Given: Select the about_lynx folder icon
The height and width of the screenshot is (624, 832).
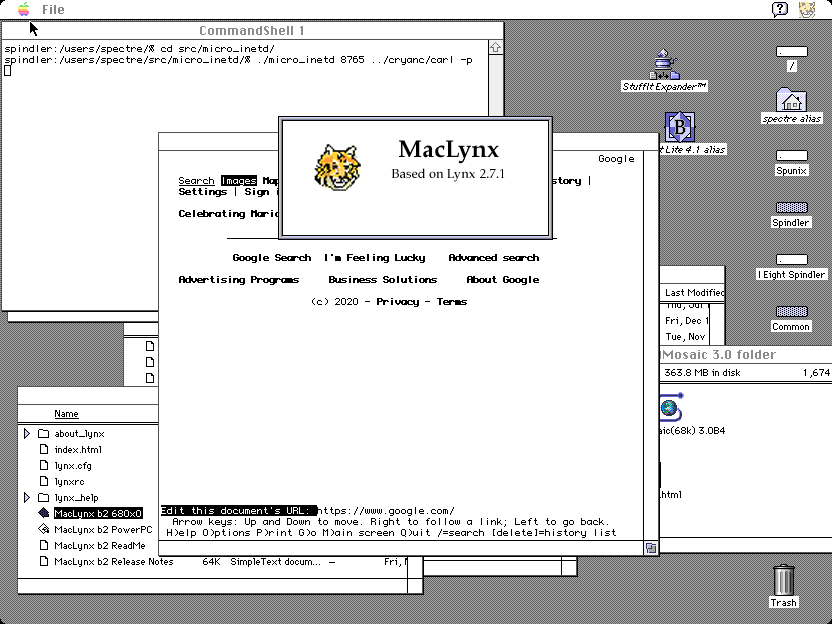Looking at the screenshot, I should (x=44, y=434).
